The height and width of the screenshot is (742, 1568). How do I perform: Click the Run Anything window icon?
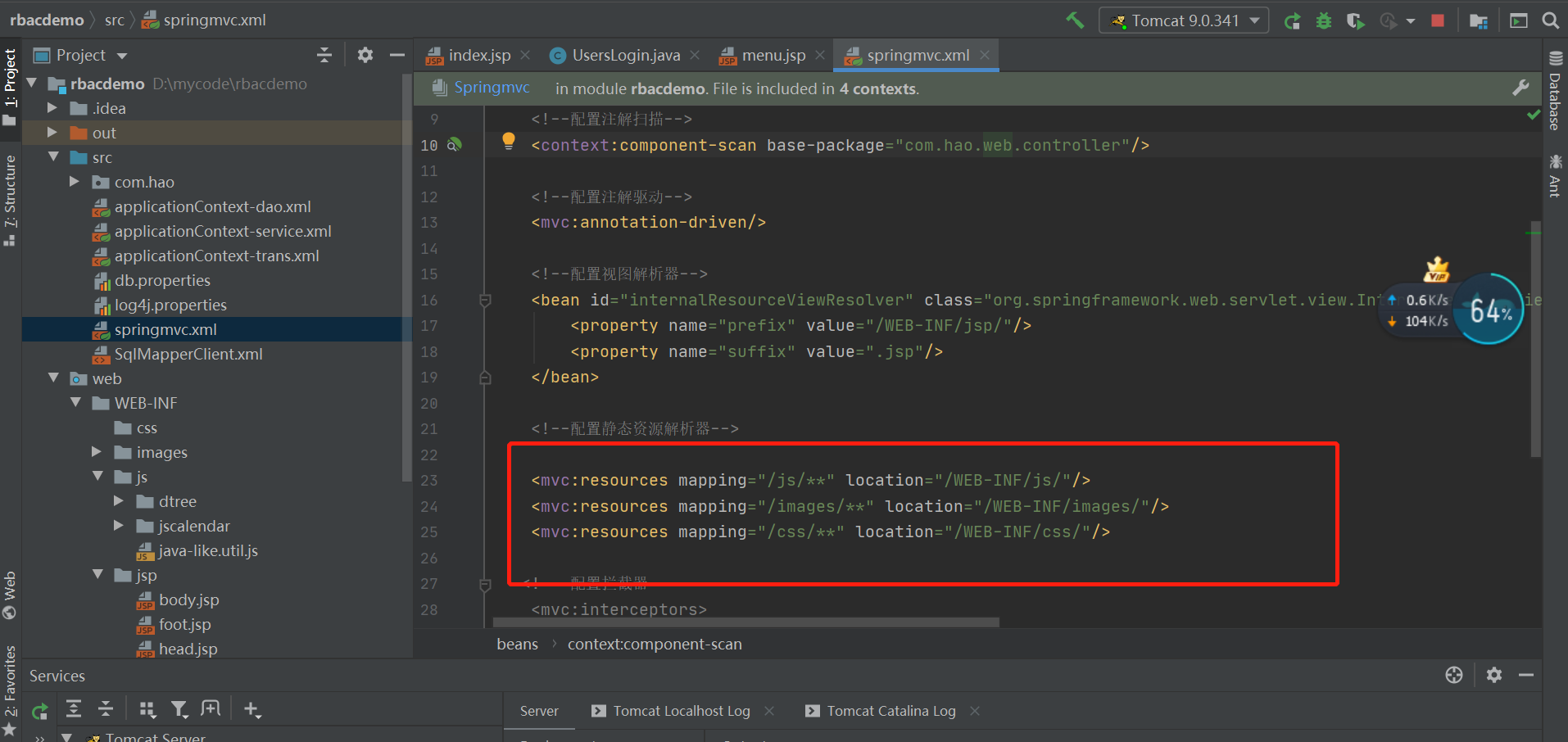tap(1519, 20)
